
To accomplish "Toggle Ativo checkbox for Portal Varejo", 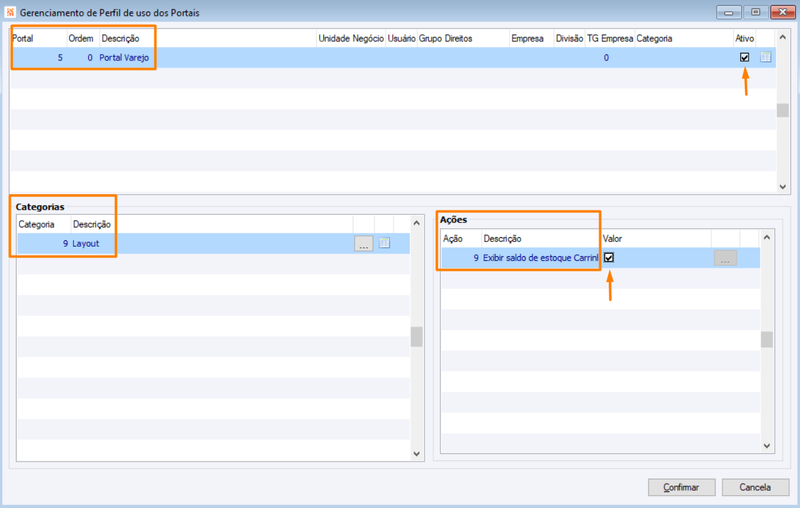I will (744, 57).
